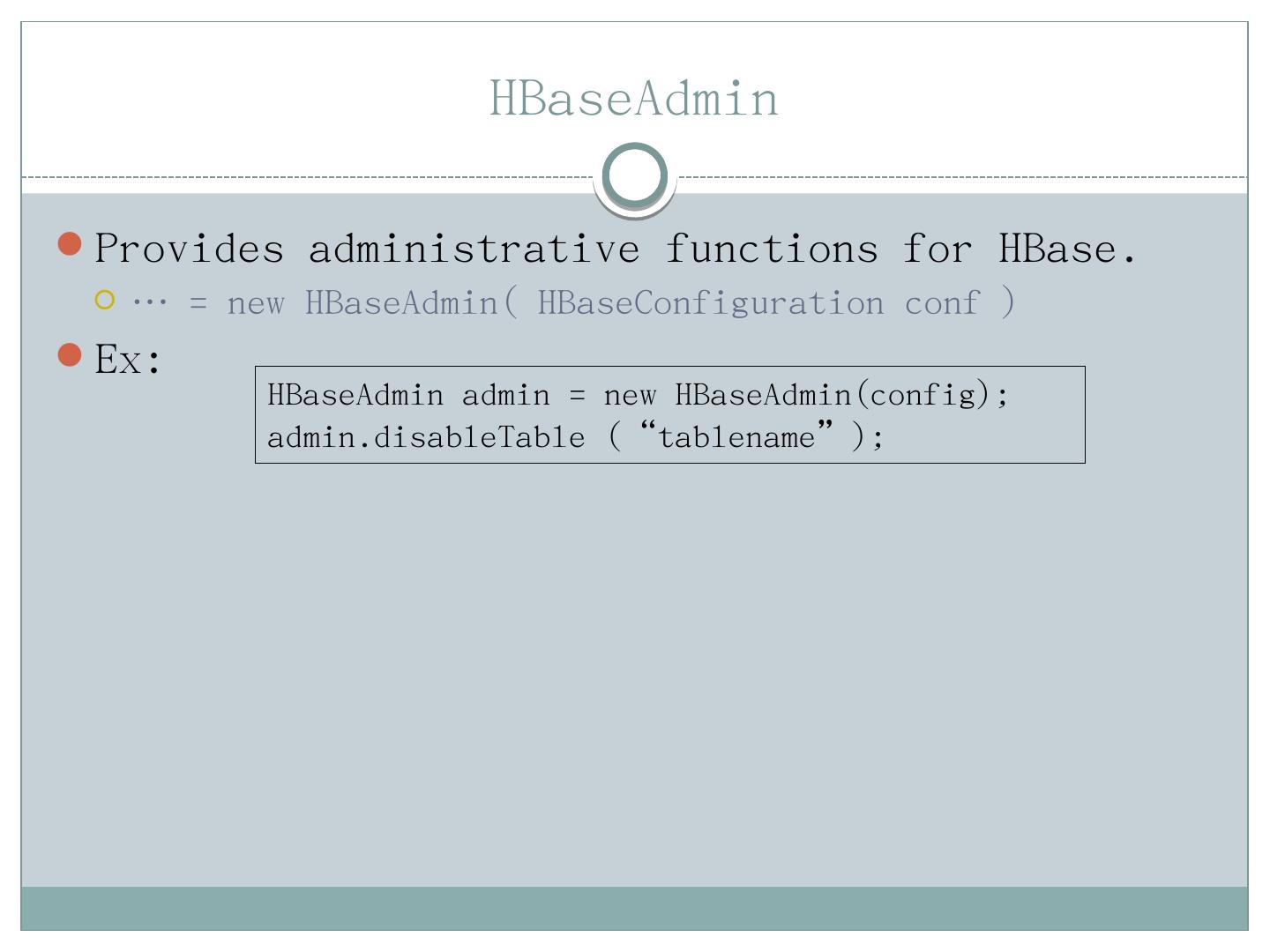Click "HBaseConfiguration" in the sub-bullet line
The width and height of the screenshot is (1270, 952).
710,303
